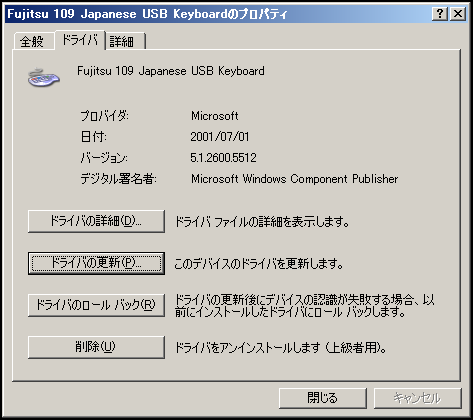Viewport: 473px width, 420px height.
Task: Click the date value 2001/07/01
Action: (220, 137)
